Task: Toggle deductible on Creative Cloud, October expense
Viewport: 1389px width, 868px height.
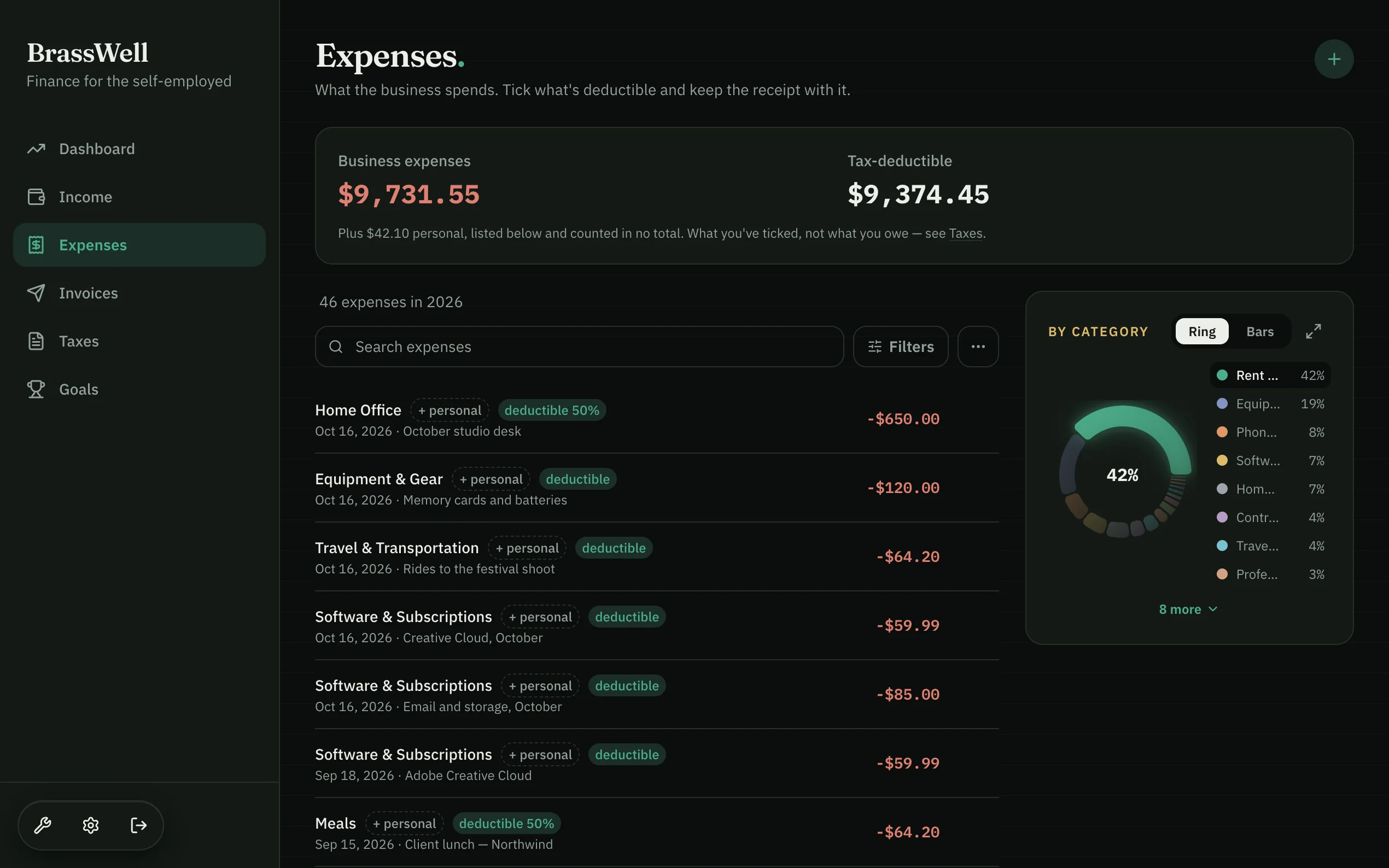Action: point(627,617)
